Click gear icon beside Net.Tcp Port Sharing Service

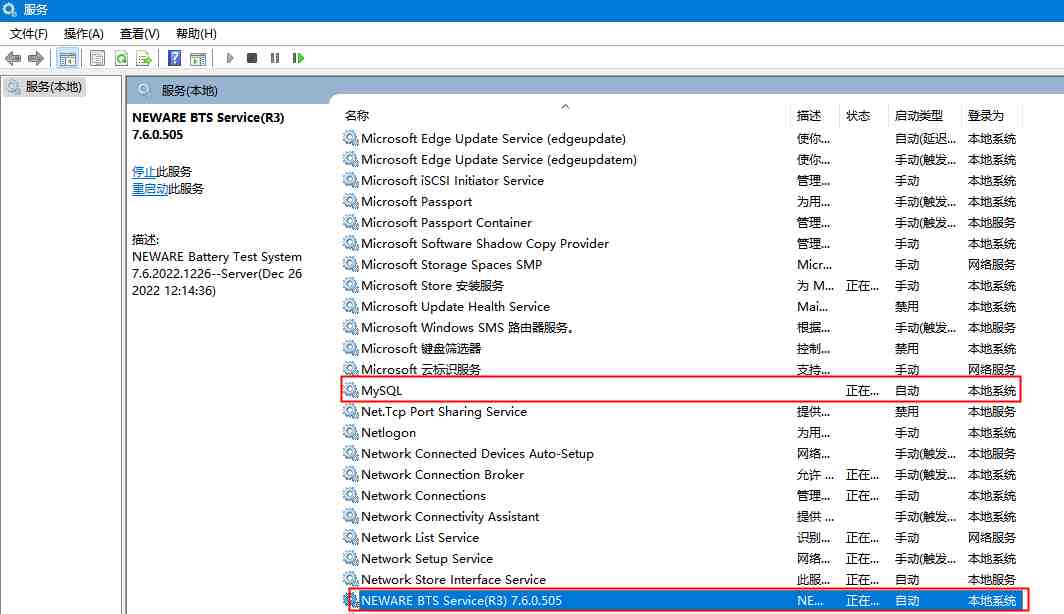tap(350, 411)
